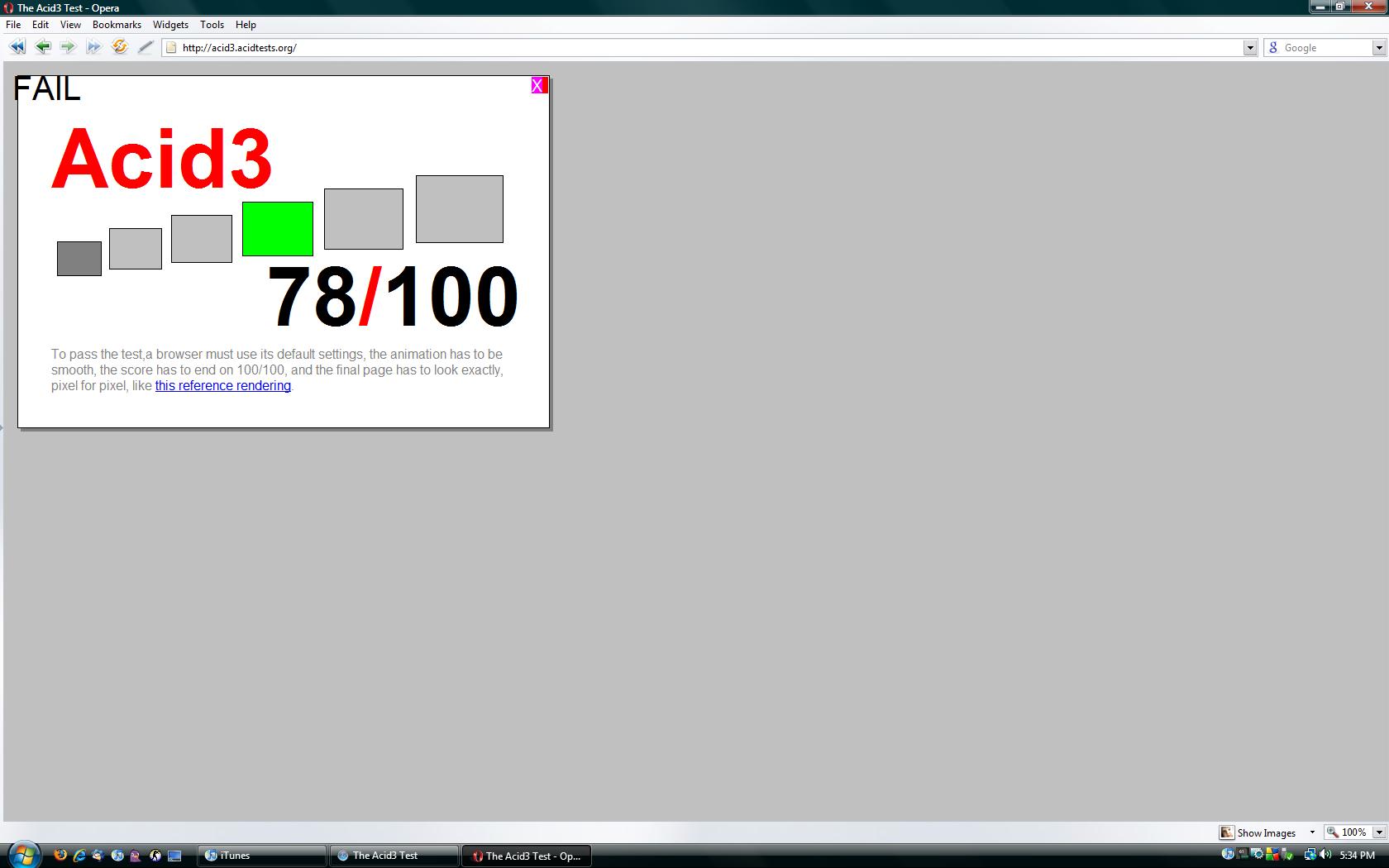
Task: Launch iTunes from the quick launch bar
Action: click(117, 856)
